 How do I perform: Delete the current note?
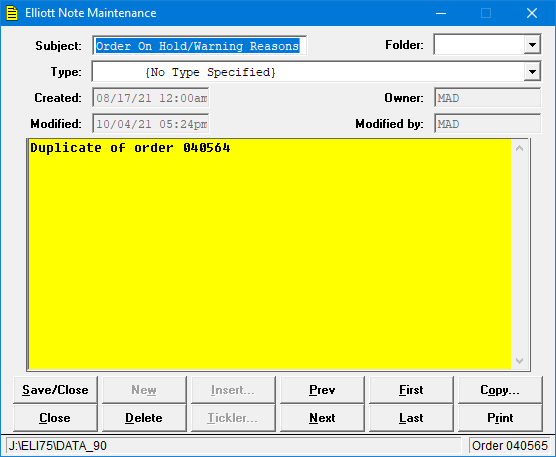click(144, 418)
